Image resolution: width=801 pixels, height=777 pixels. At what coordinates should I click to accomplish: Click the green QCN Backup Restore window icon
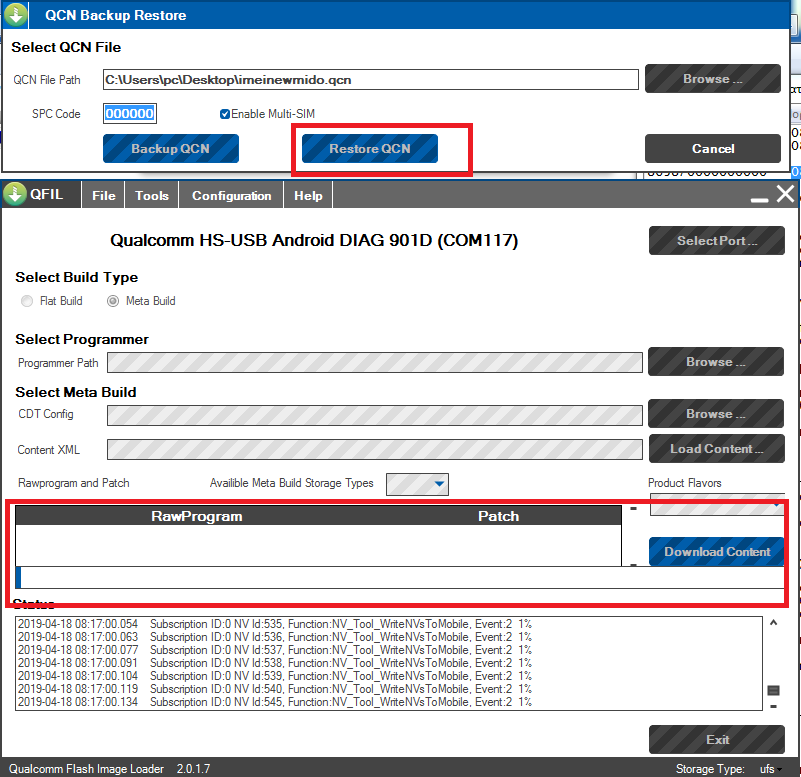[x=15, y=16]
